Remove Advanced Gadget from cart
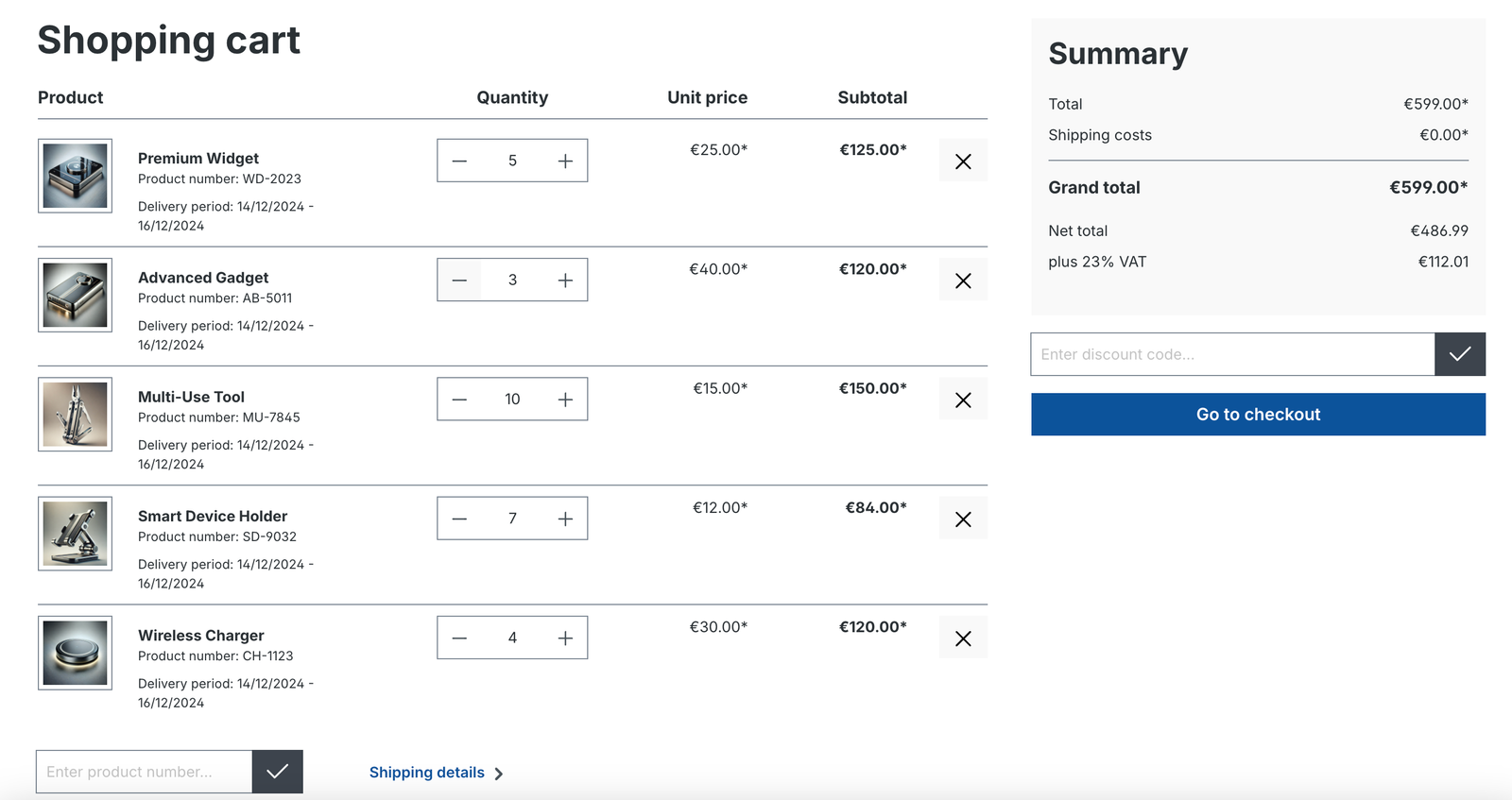 pos(963,281)
